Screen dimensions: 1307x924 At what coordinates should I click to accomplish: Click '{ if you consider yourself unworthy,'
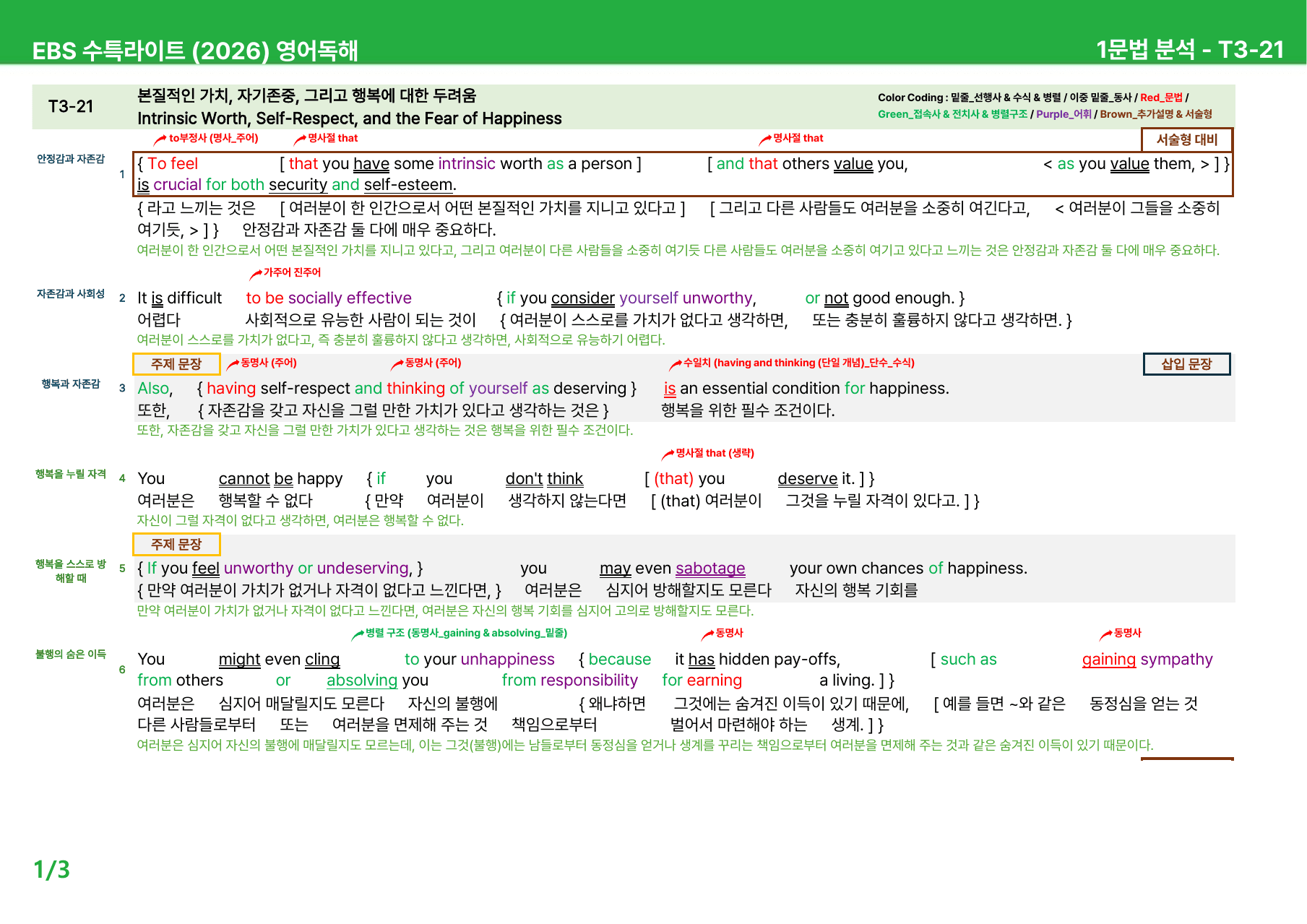pyautogui.click(x=626, y=298)
